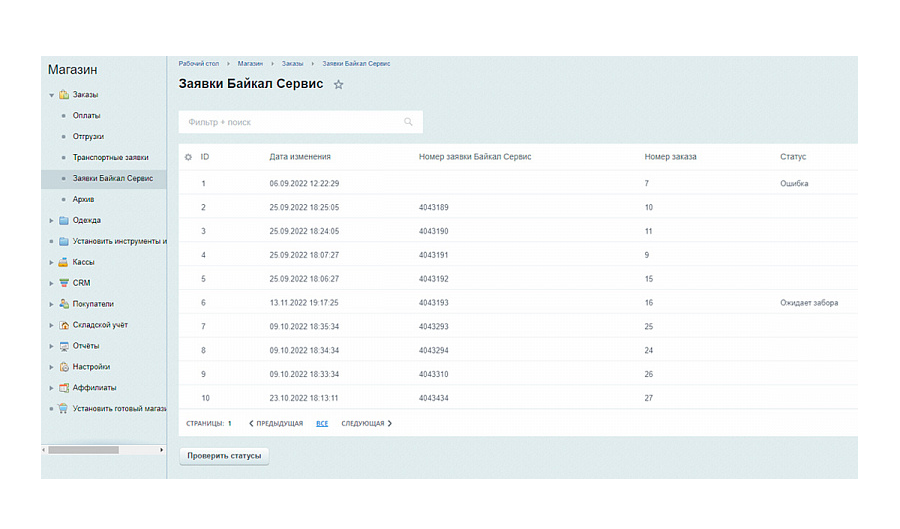The height and width of the screenshot is (529, 900).
Task: Expand the Кассы section arrow
Action: pos(51,262)
